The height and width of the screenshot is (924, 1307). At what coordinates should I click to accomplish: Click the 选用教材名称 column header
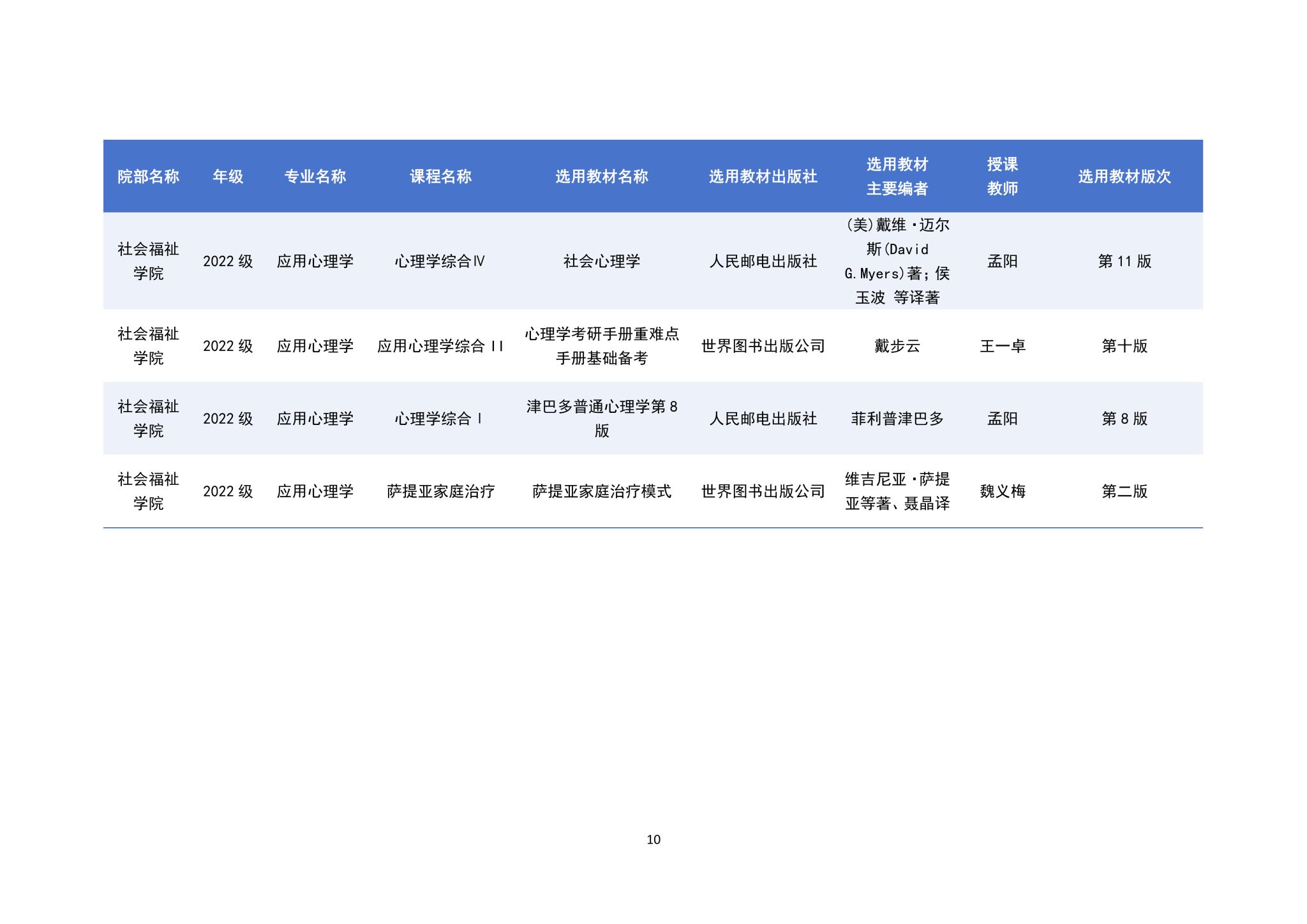(601, 177)
